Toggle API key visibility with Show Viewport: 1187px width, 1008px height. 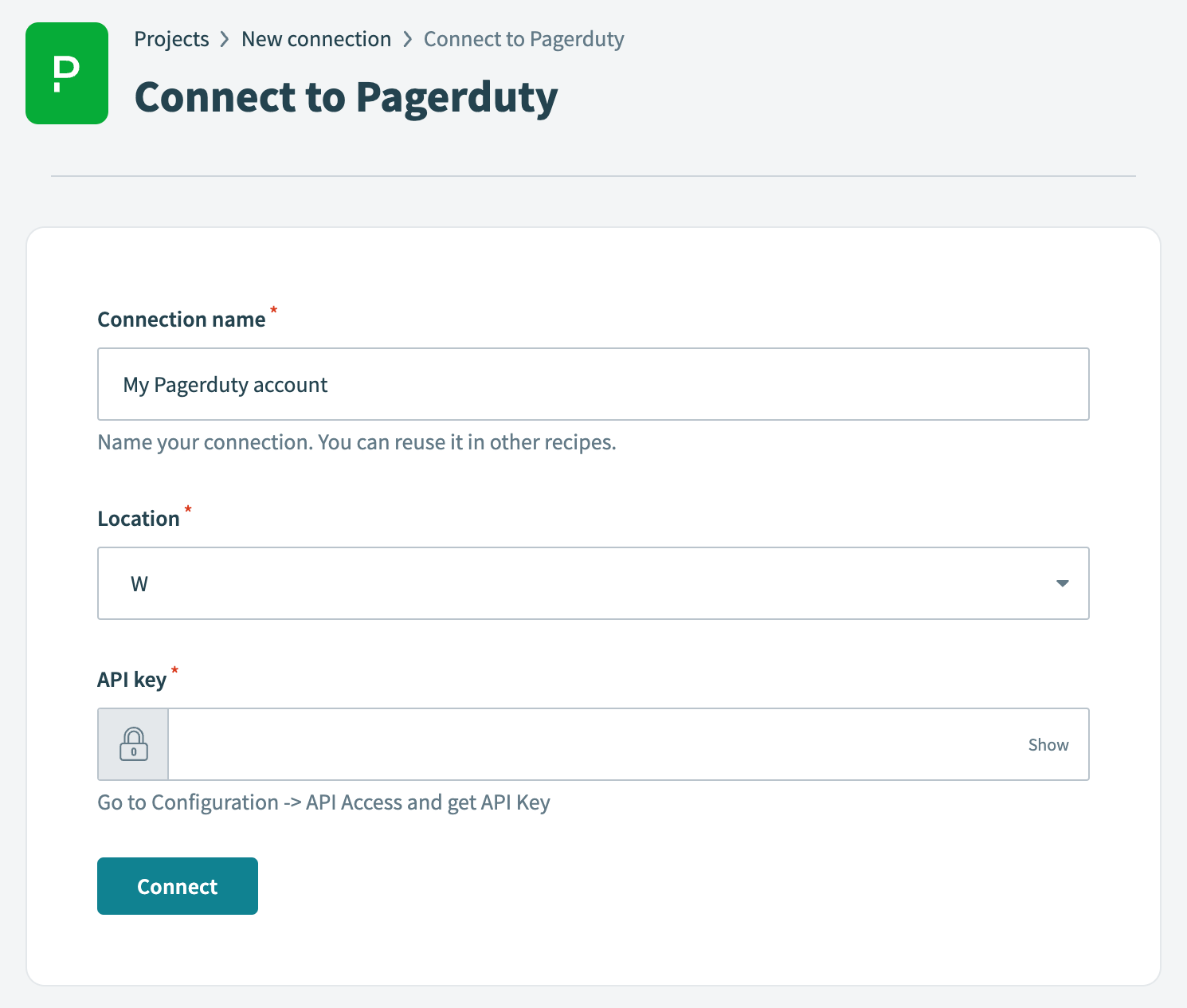(x=1048, y=744)
